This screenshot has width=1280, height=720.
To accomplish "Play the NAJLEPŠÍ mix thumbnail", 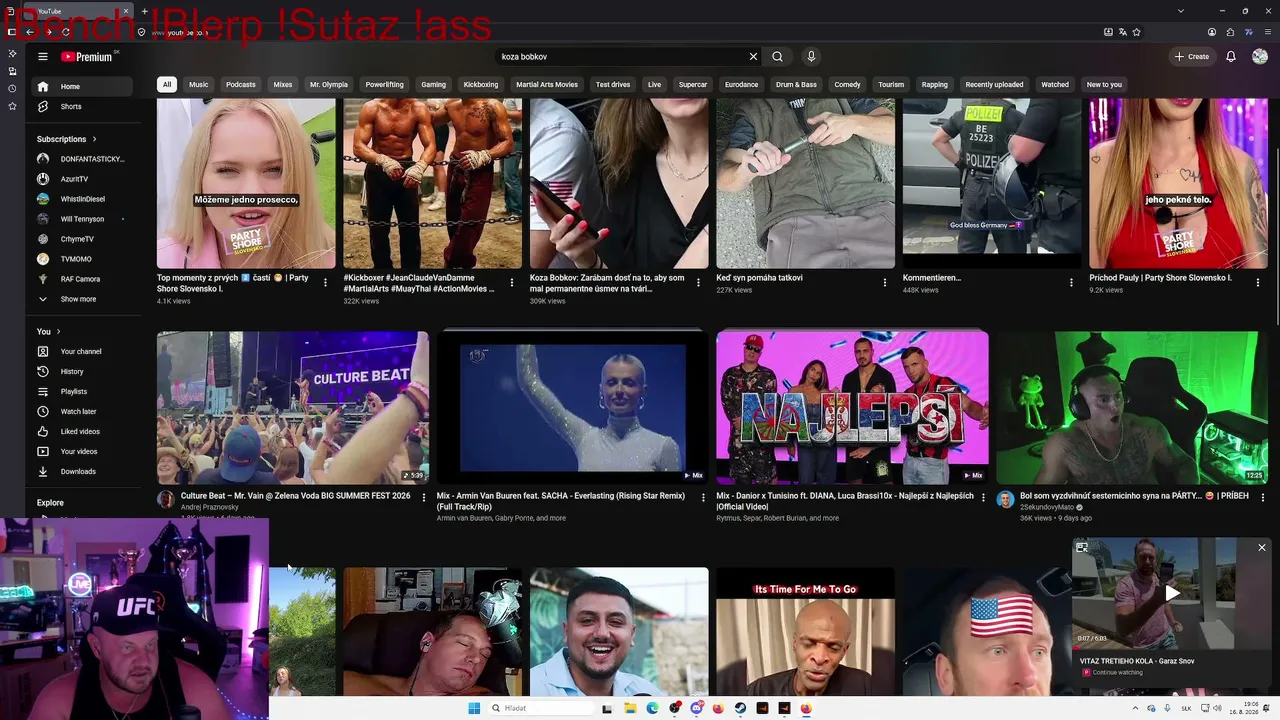I will point(852,408).
